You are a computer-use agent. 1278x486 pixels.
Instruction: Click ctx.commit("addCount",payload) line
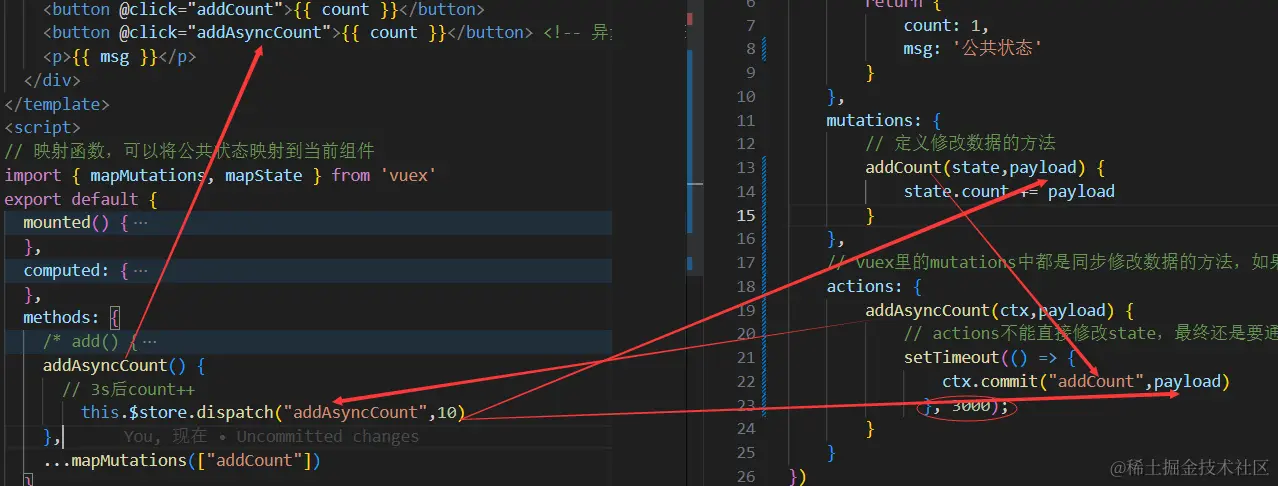[x=1086, y=381]
